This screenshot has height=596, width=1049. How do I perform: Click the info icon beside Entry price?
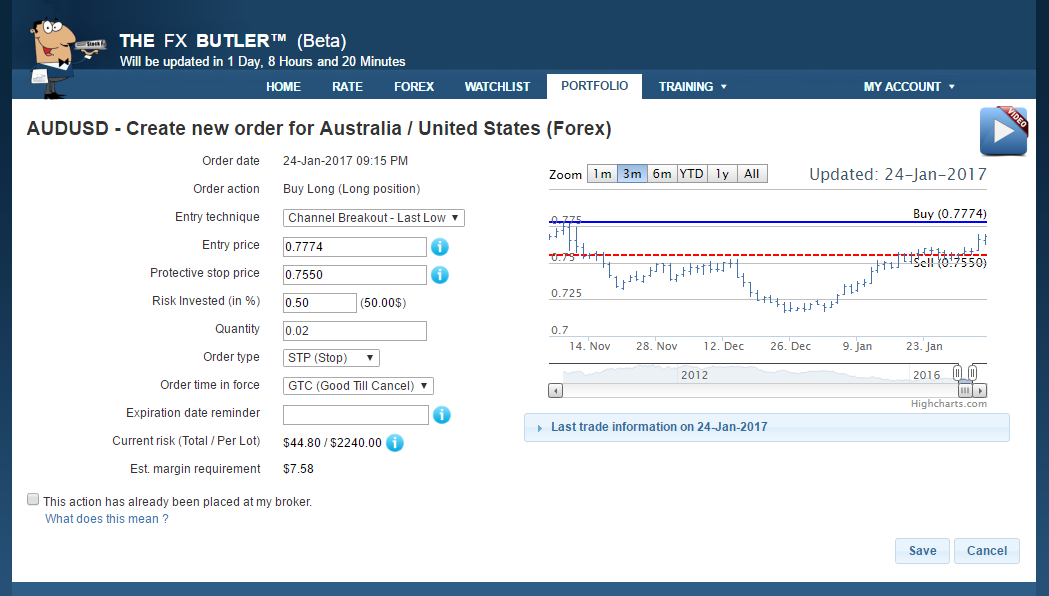tap(440, 247)
